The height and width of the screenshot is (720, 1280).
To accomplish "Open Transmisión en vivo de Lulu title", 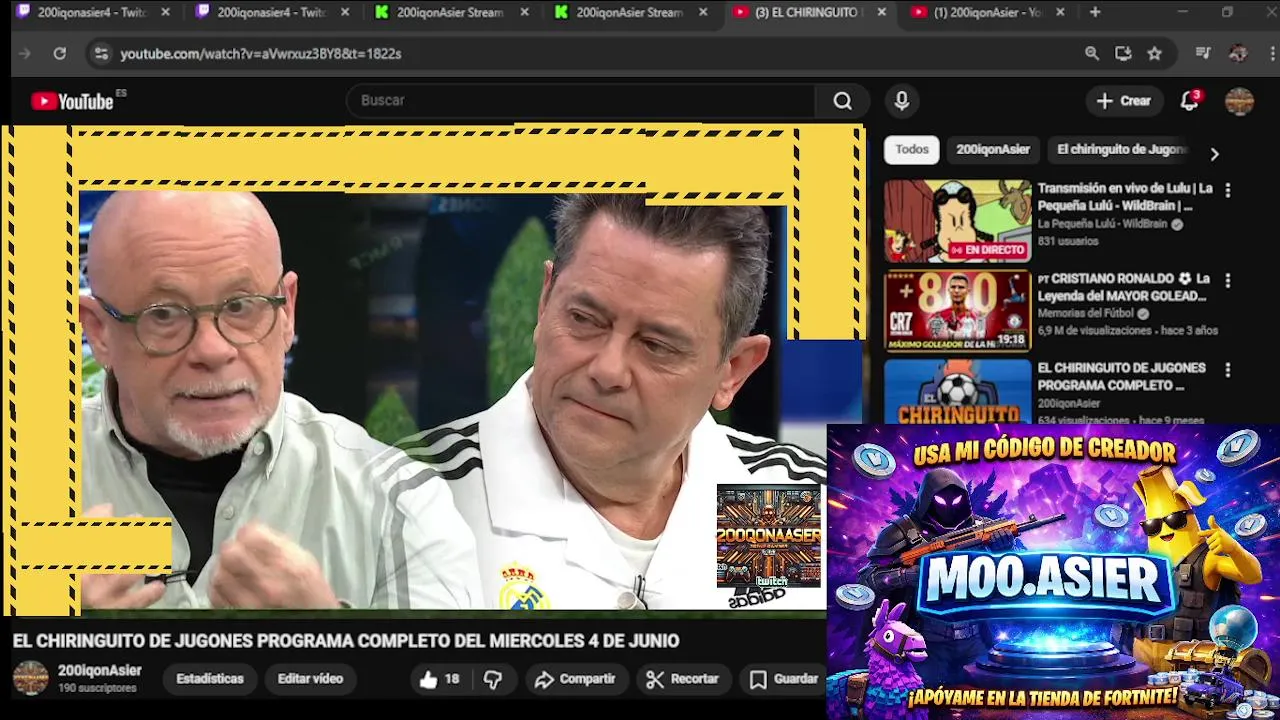I will [x=1125, y=197].
